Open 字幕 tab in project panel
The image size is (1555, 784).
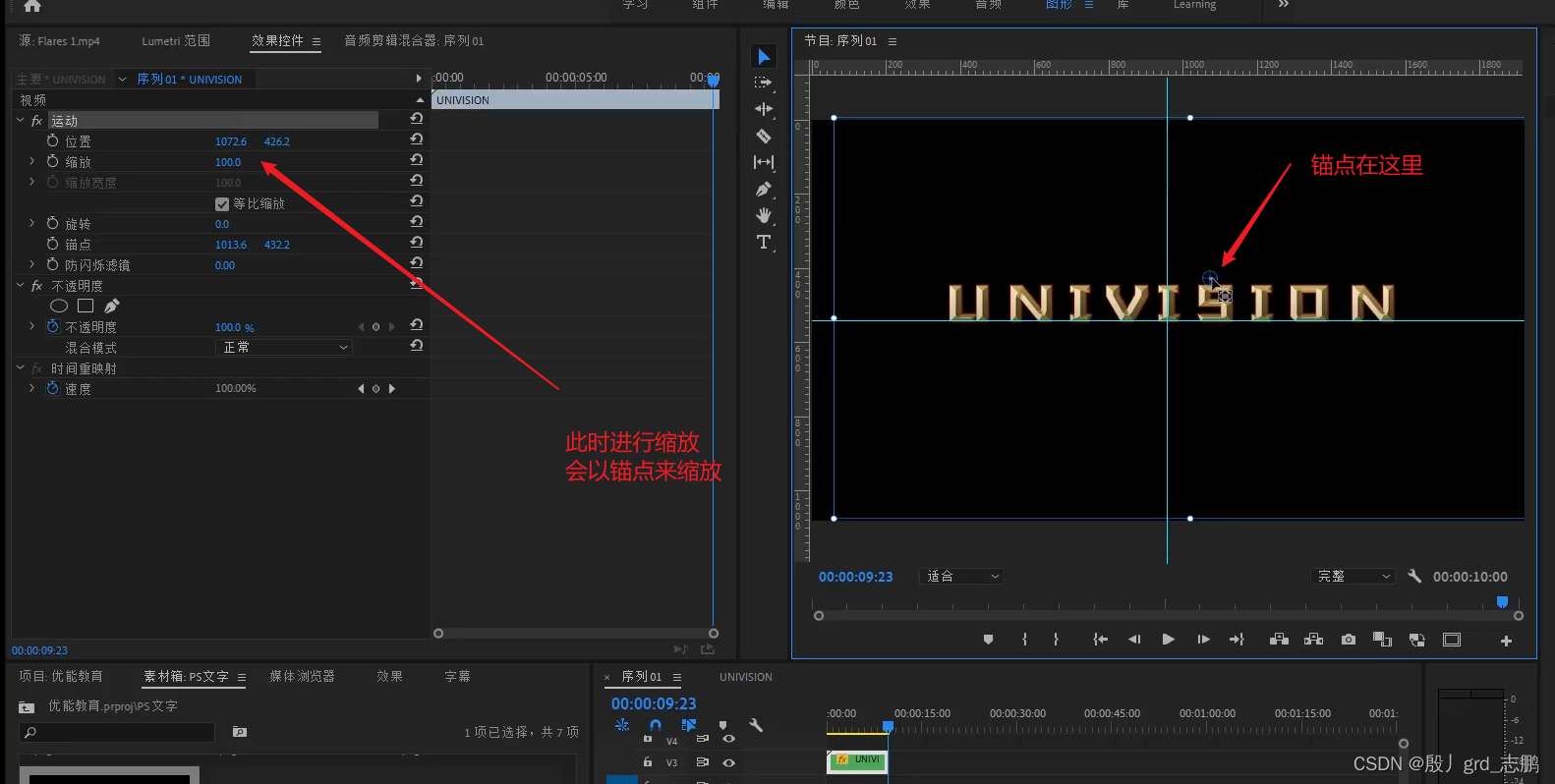(457, 677)
